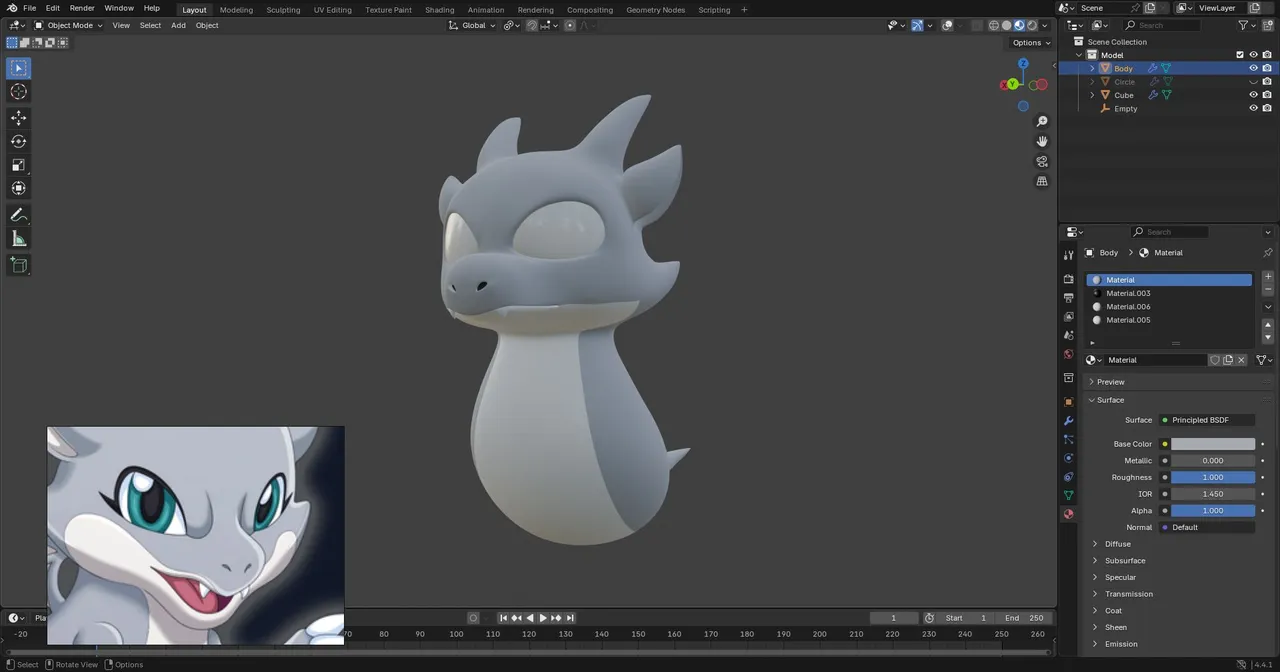Hide the Empty object in viewport
The width and height of the screenshot is (1280, 672).
click(x=1253, y=108)
